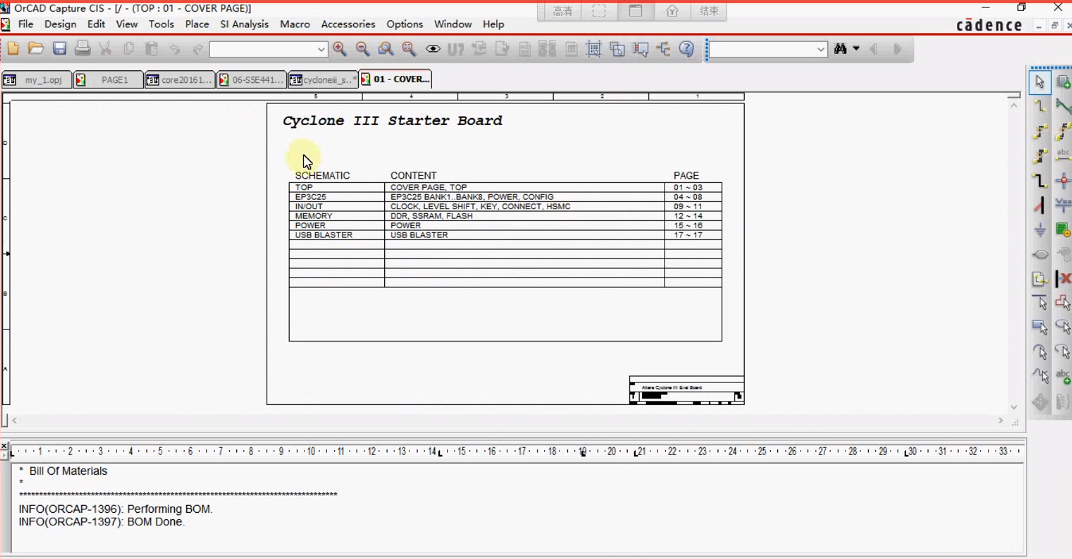This screenshot has width=1072, height=559.
Task: Select the Place Junction tool
Action: (1063, 181)
